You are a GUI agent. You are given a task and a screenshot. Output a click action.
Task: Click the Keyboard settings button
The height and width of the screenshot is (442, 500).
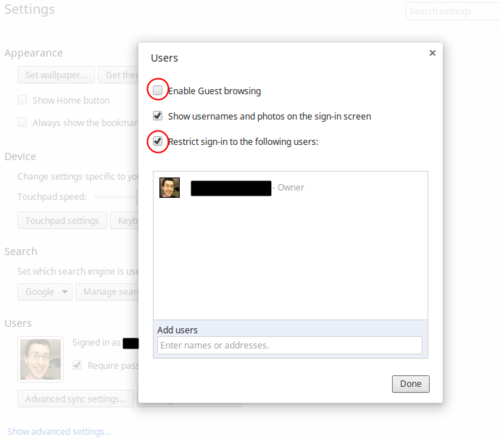125,220
